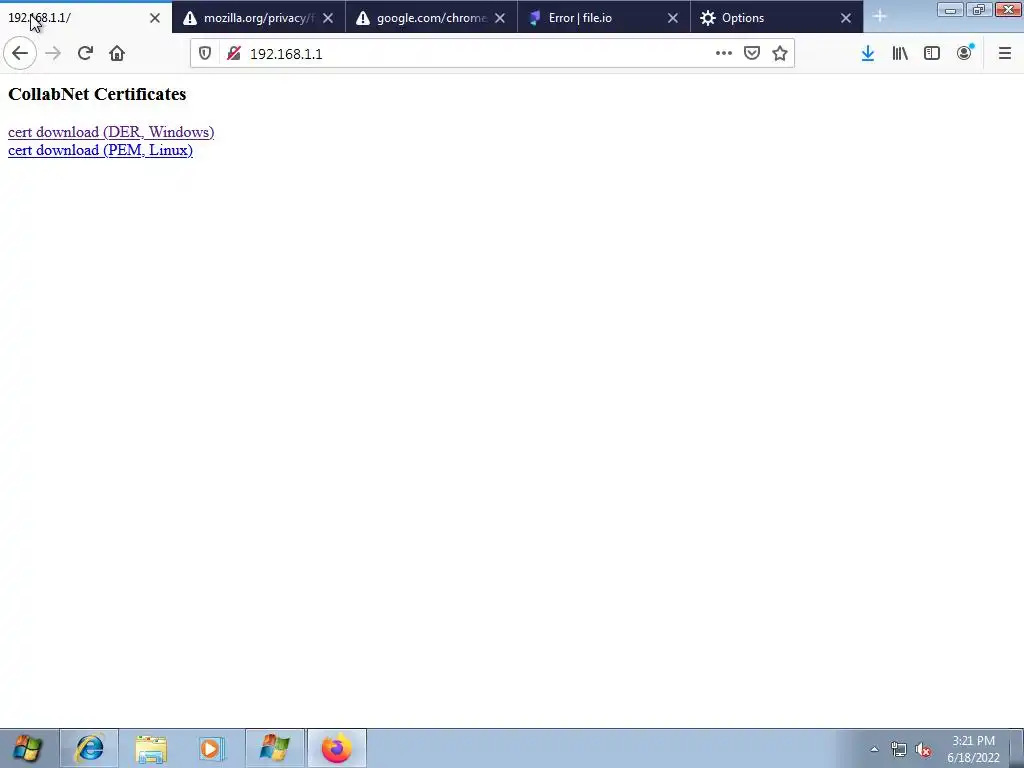Switch to the mozilla.org/privacy tab

pos(259,18)
